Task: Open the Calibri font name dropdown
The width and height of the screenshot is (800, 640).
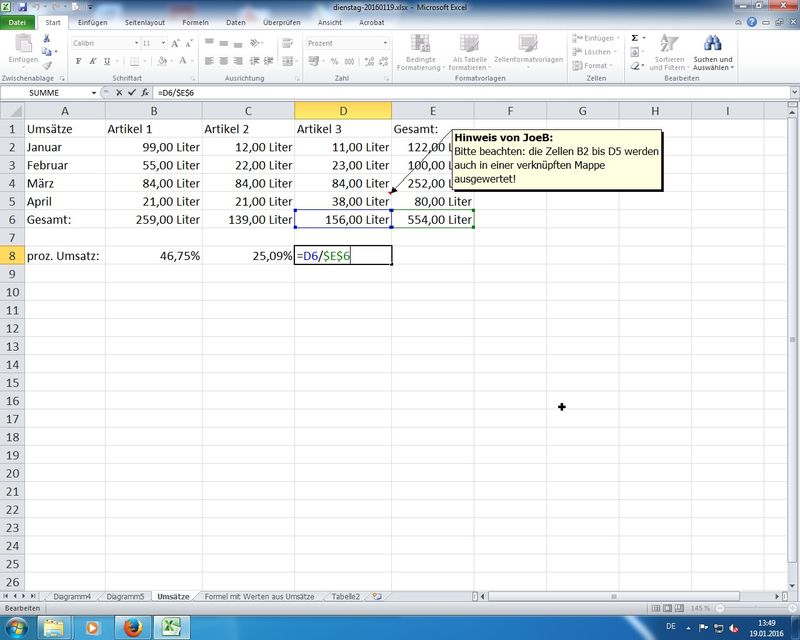Action: (135, 43)
